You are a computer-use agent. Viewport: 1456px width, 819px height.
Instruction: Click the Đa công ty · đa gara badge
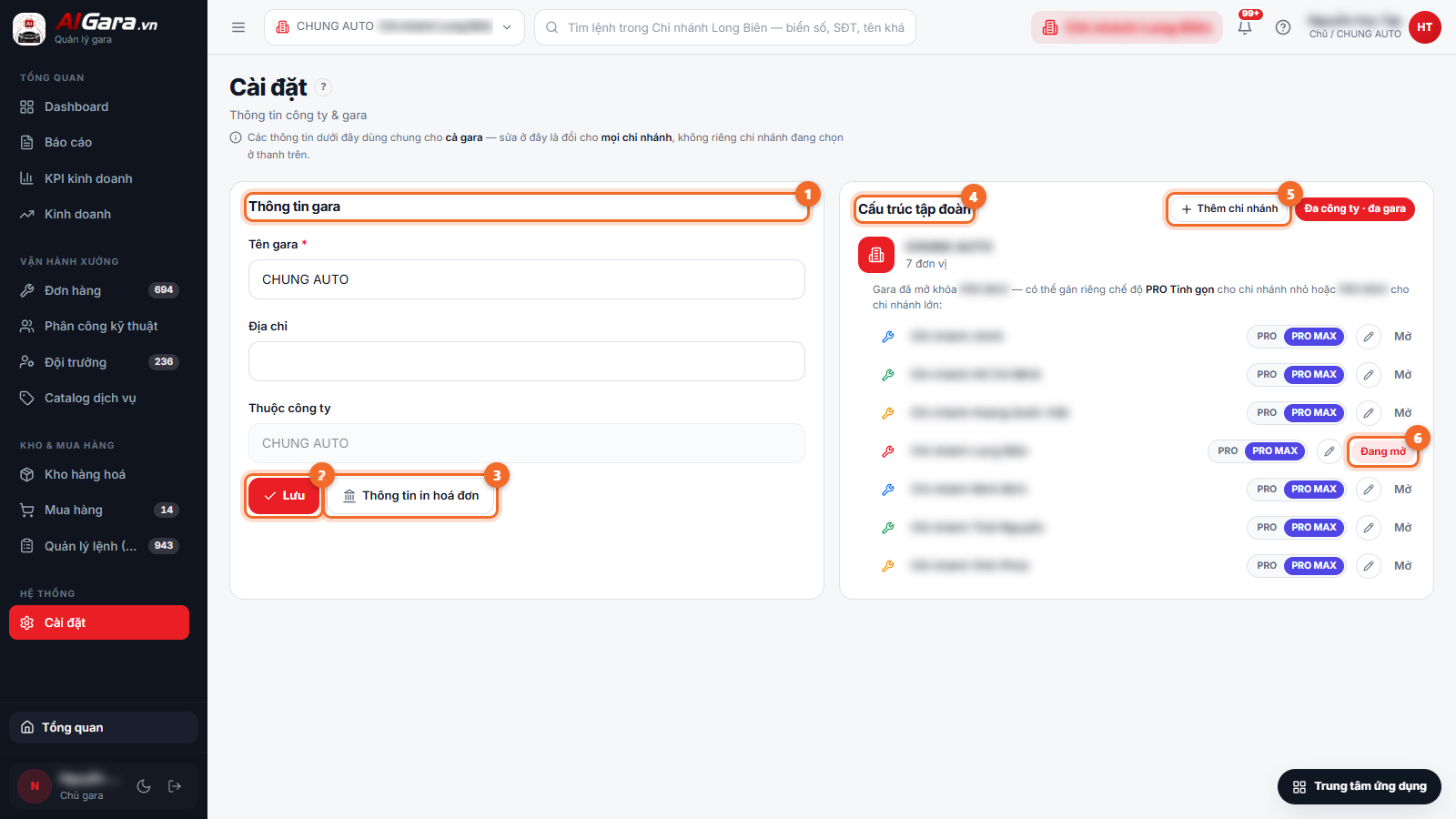[x=1354, y=209]
